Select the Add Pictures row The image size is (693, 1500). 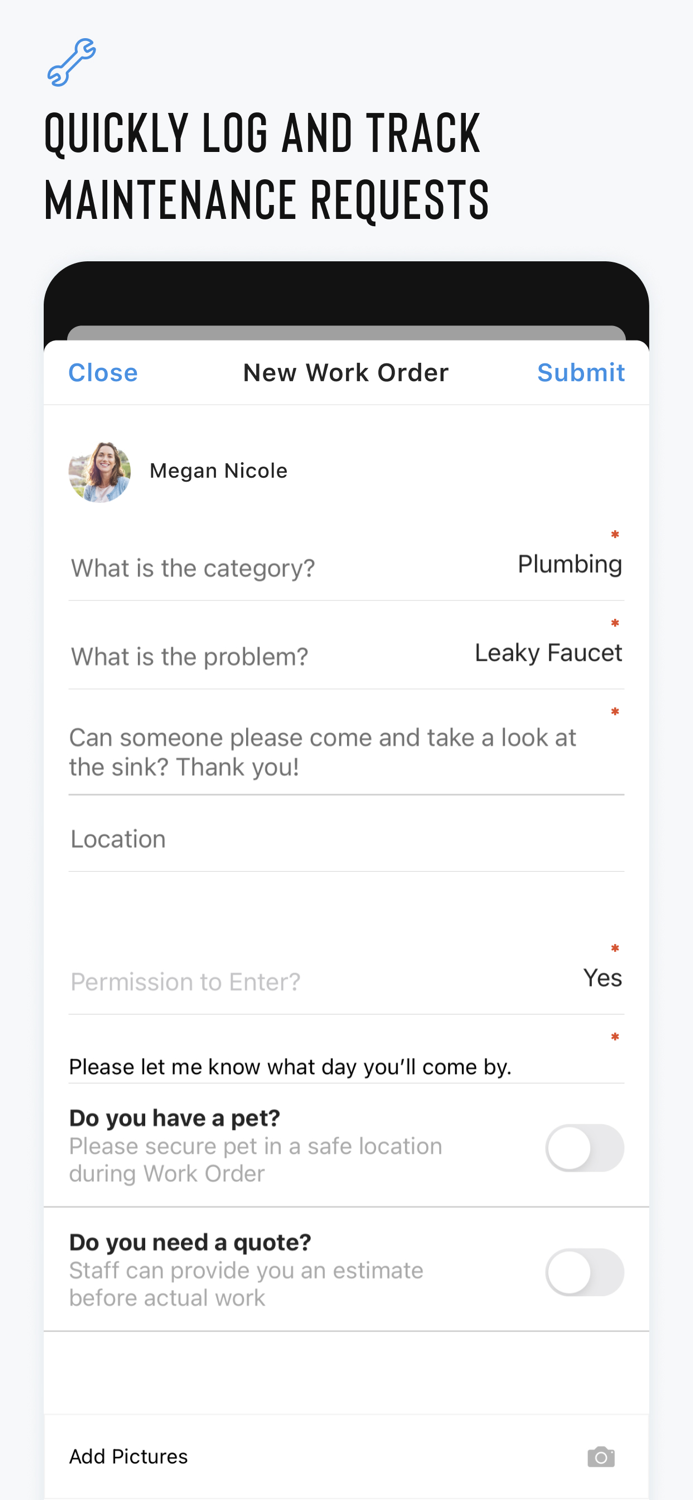tap(128, 1457)
